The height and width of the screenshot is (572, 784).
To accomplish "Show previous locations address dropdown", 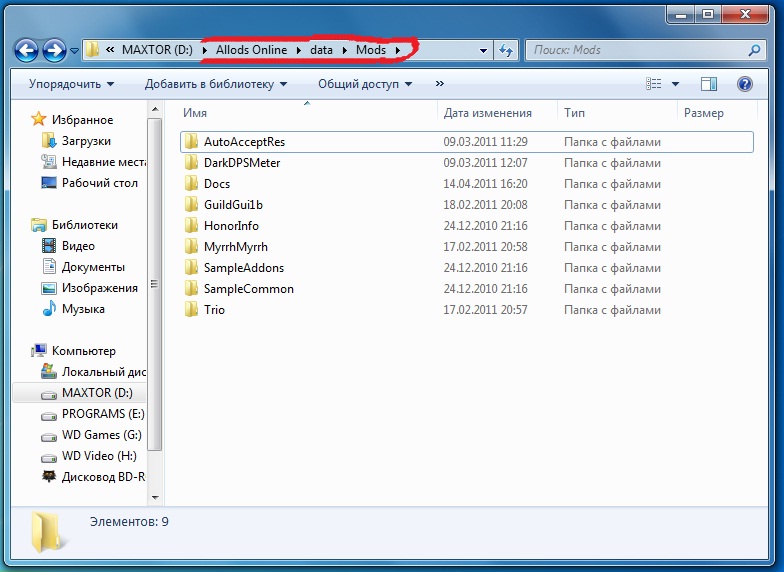I will click(x=484, y=50).
